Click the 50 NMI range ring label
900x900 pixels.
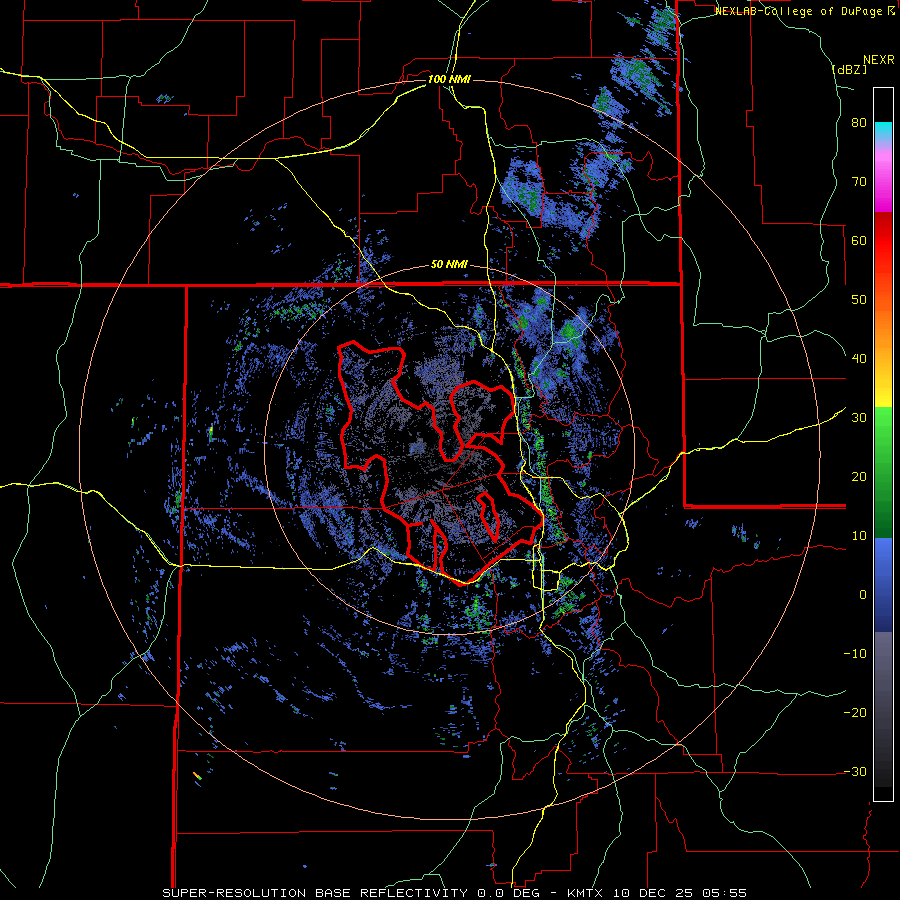(449, 265)
